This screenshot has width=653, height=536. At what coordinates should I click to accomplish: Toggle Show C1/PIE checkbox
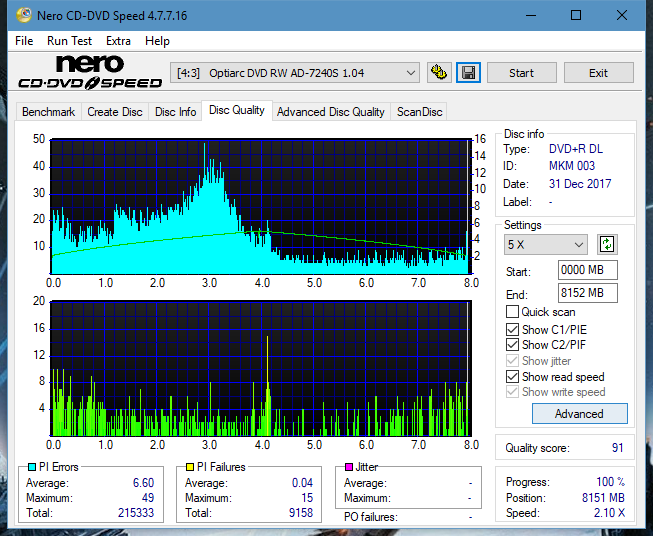coord(512,329)
